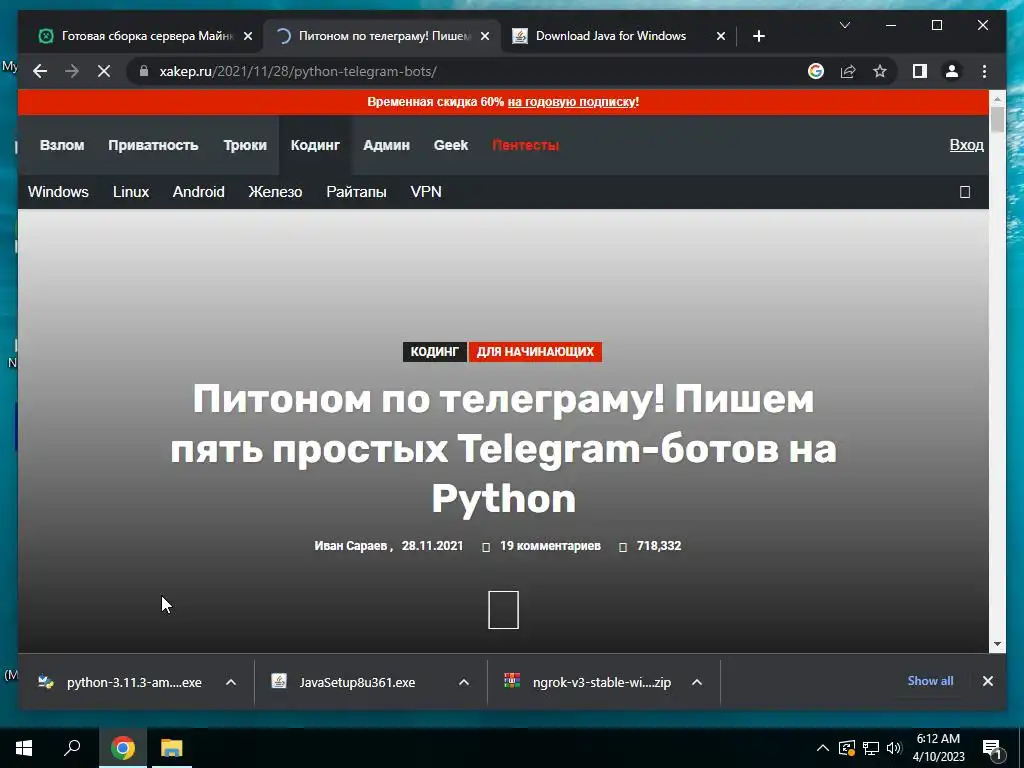
Task: Close the Готовая сборка сервера tab
Action: (x=248, y=36)
